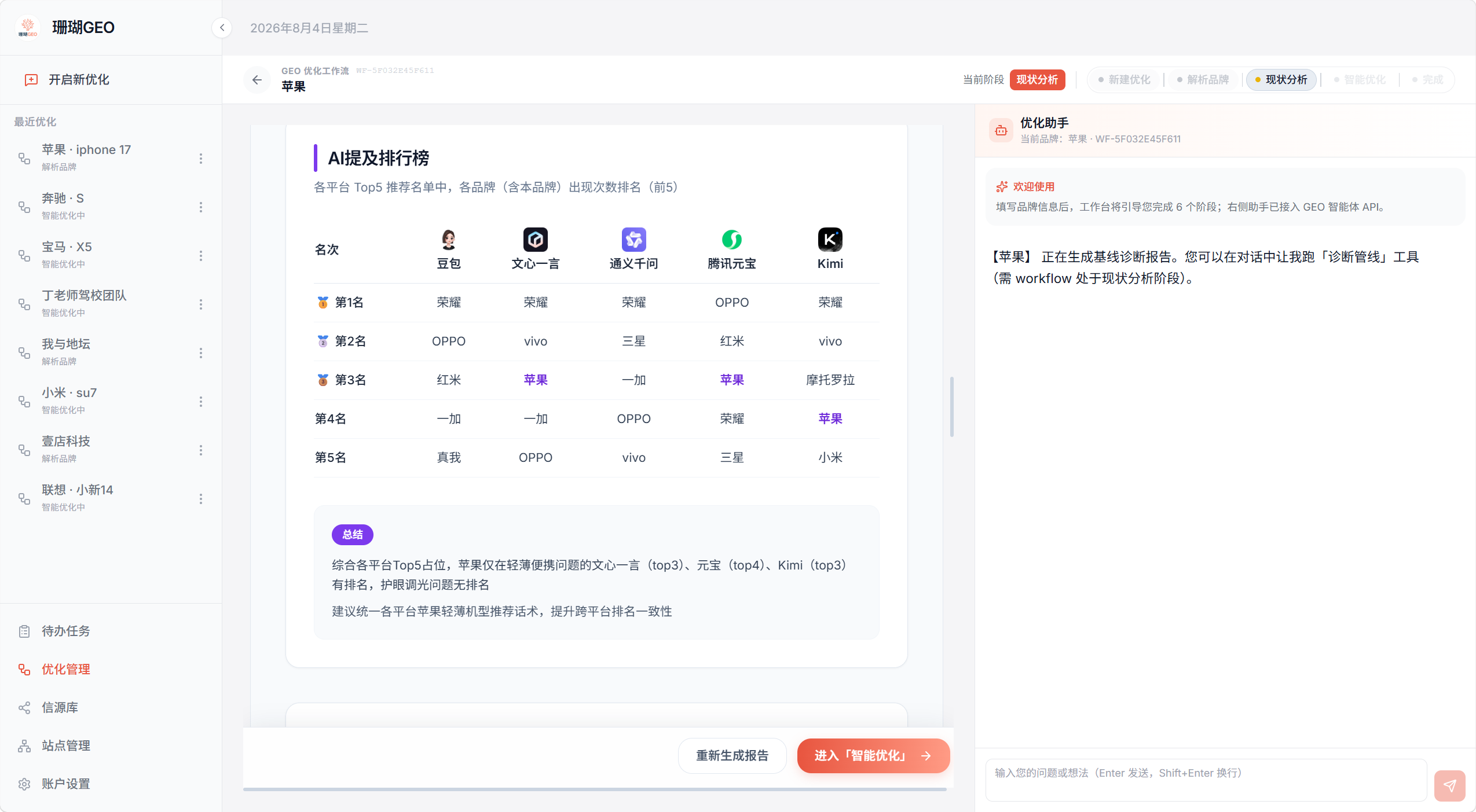Open the 优化管理 menu item
This screenshot has height=812, width=1476.
111,669
